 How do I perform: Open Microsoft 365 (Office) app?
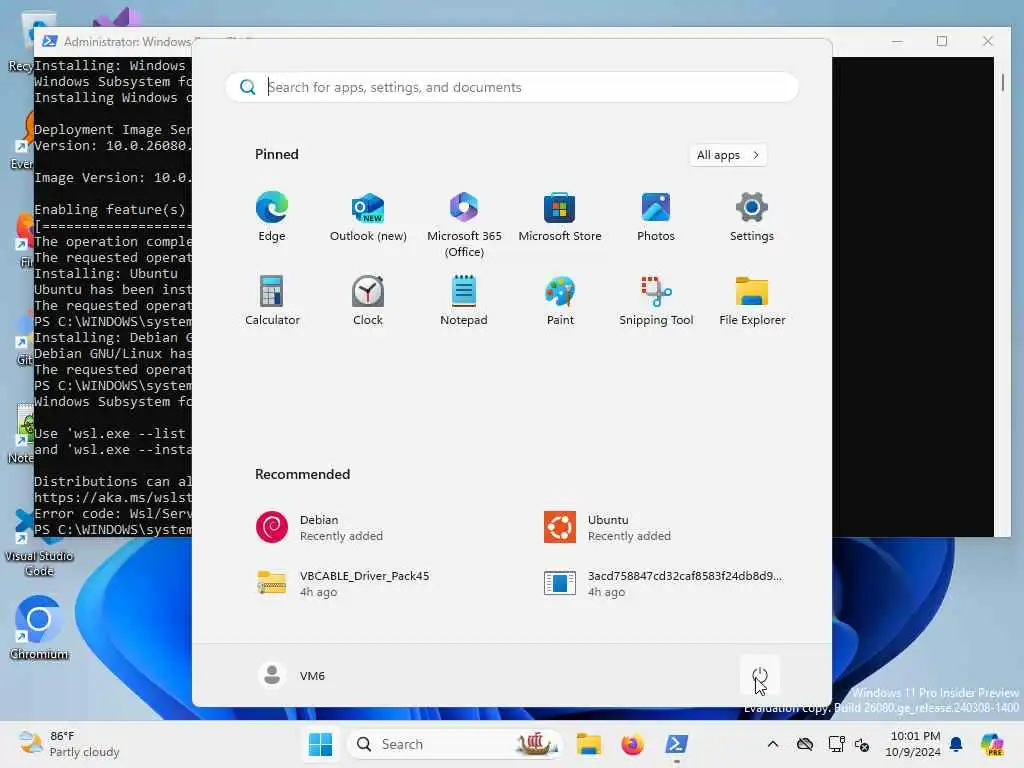pyautogui.click(x=464, y=225)
